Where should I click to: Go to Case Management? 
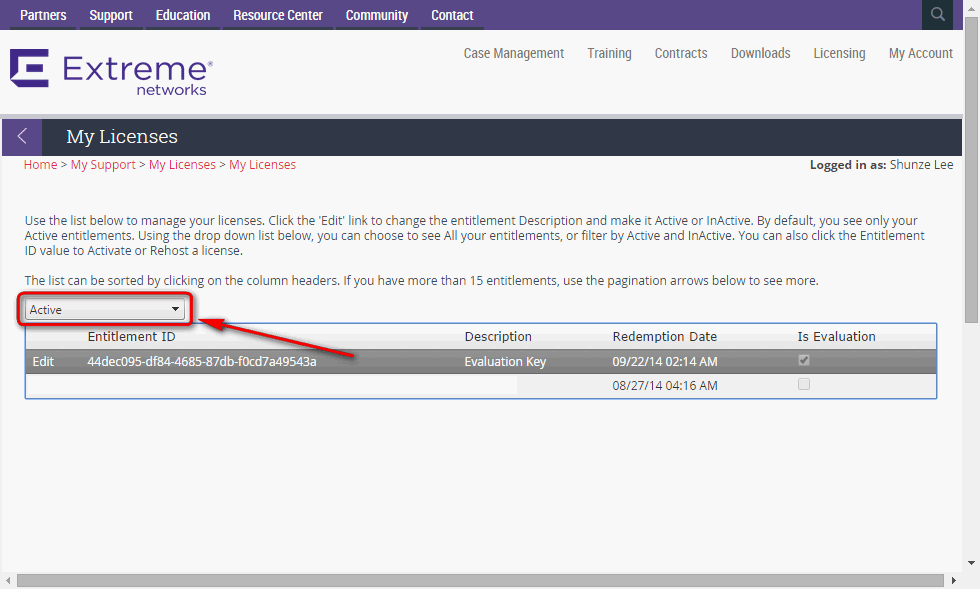tap(513, 54)
